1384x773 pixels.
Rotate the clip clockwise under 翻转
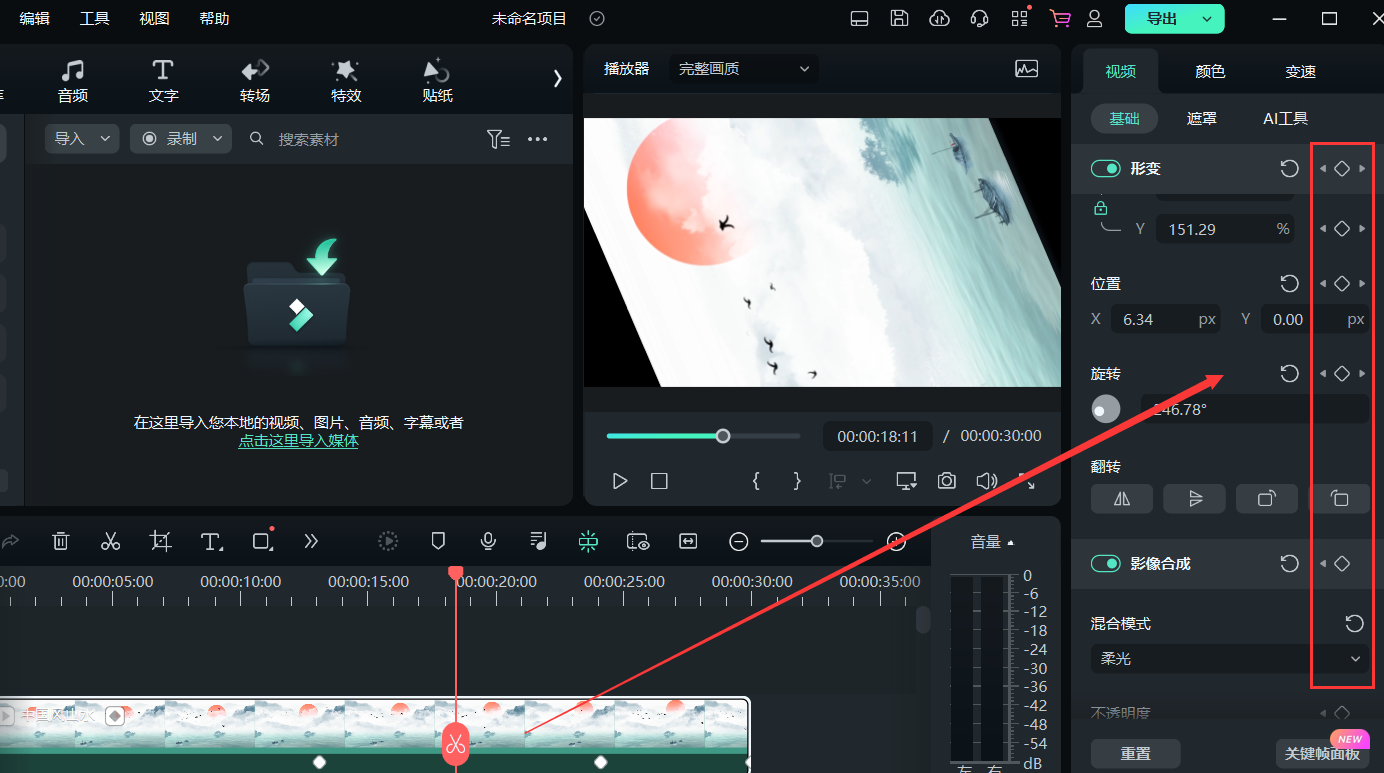1267,498
